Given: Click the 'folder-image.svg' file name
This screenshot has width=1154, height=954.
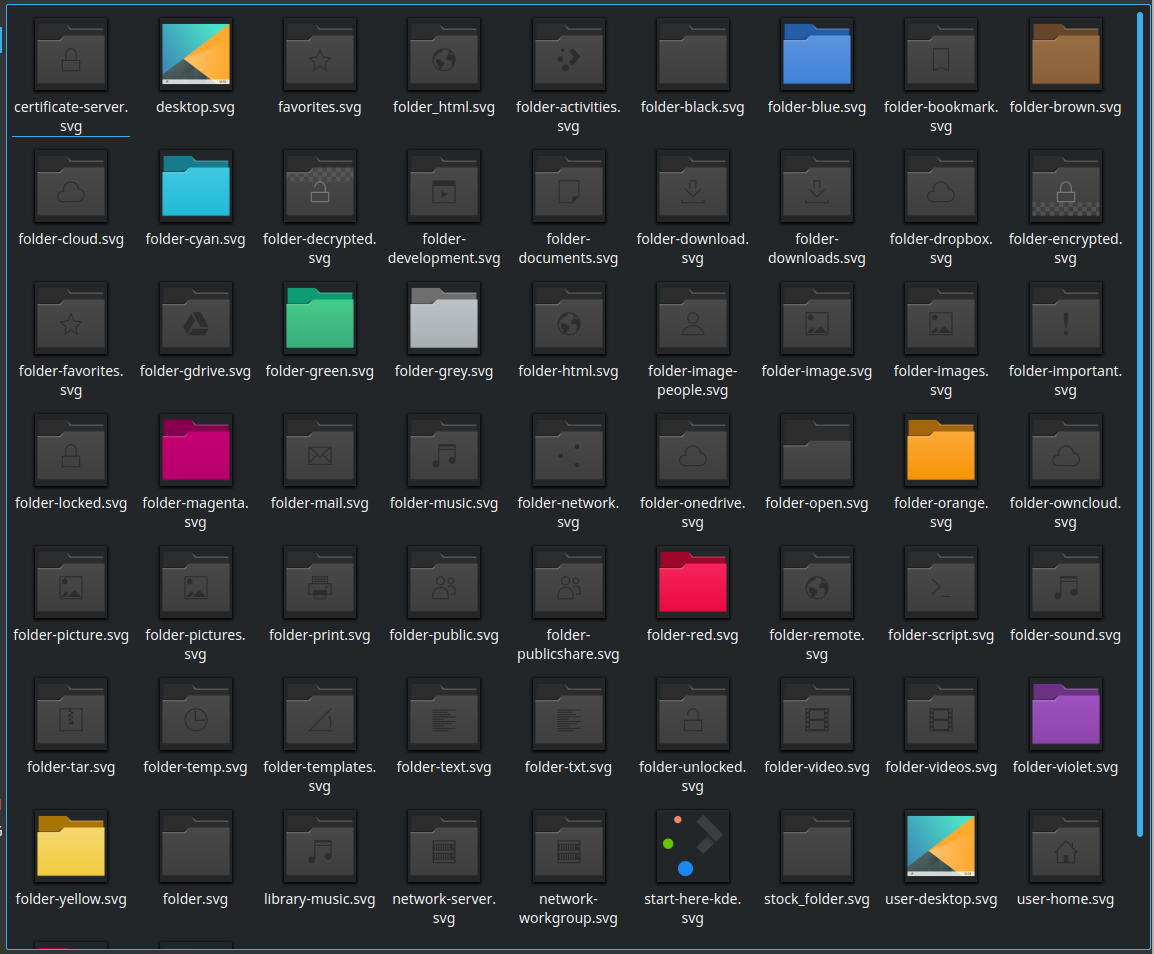Looking at the screenshot, I should point(817,371).
